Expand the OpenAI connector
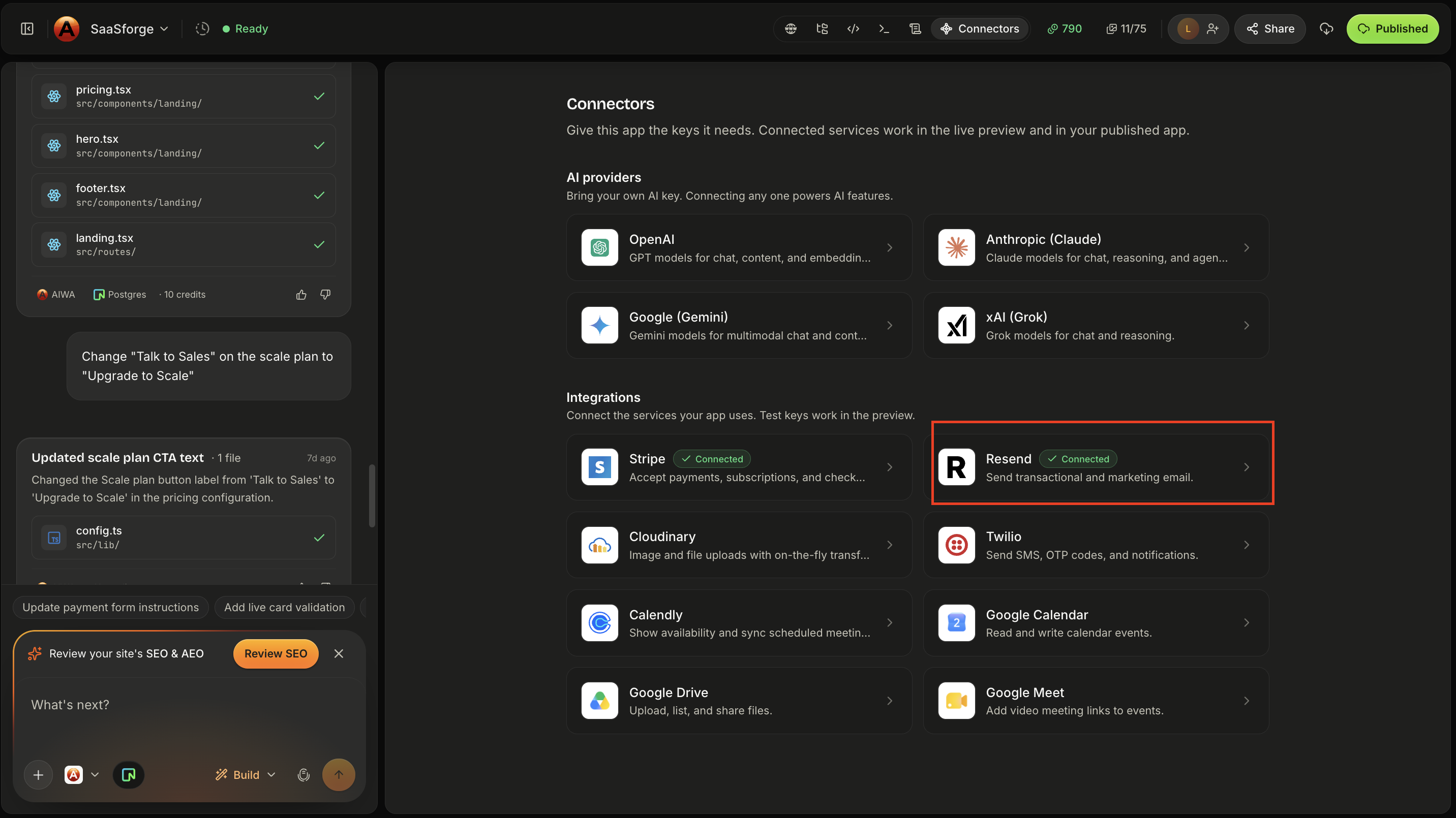This screenshot has height=818, width=1456. (739, 247)
